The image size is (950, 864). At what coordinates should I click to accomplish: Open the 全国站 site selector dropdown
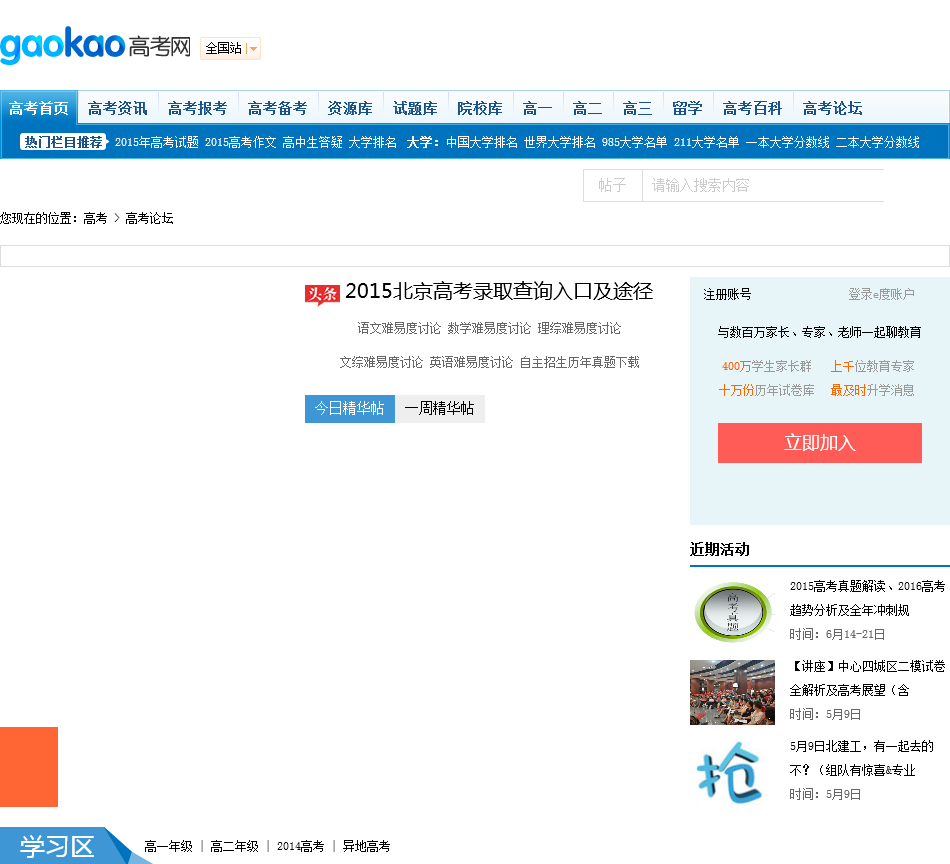point(230,48)
